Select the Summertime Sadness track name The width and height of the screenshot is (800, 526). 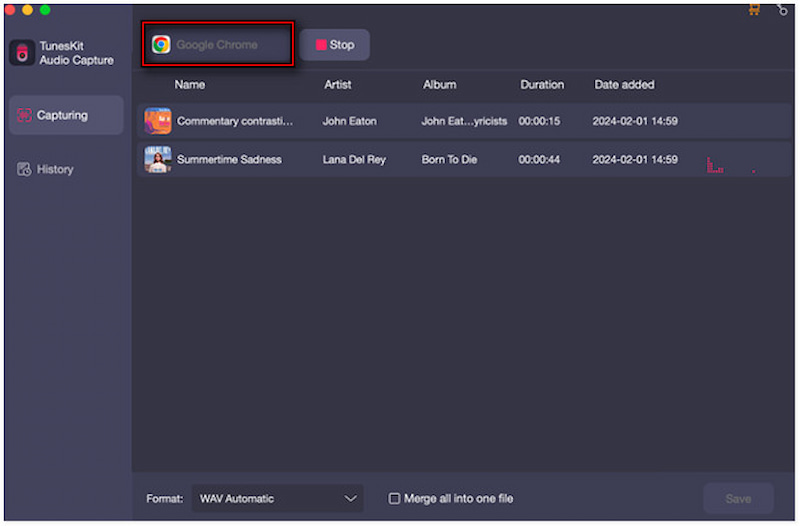[x=229, y=160]
